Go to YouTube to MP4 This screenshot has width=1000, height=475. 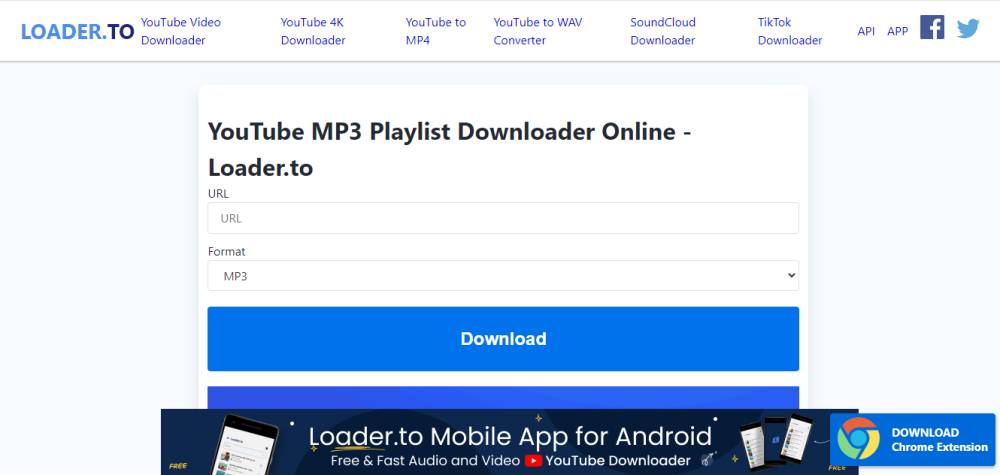[436, 31]
